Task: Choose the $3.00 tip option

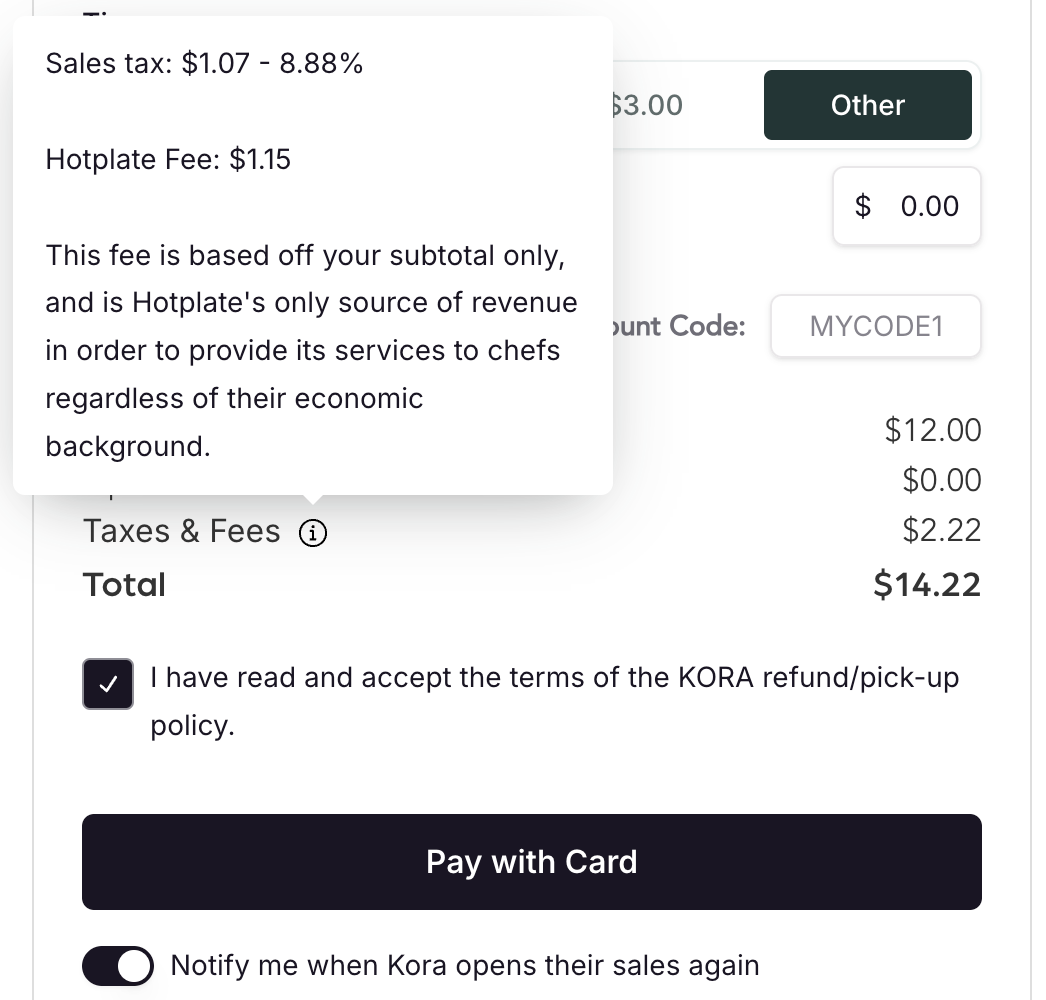Action: (650, 105)
